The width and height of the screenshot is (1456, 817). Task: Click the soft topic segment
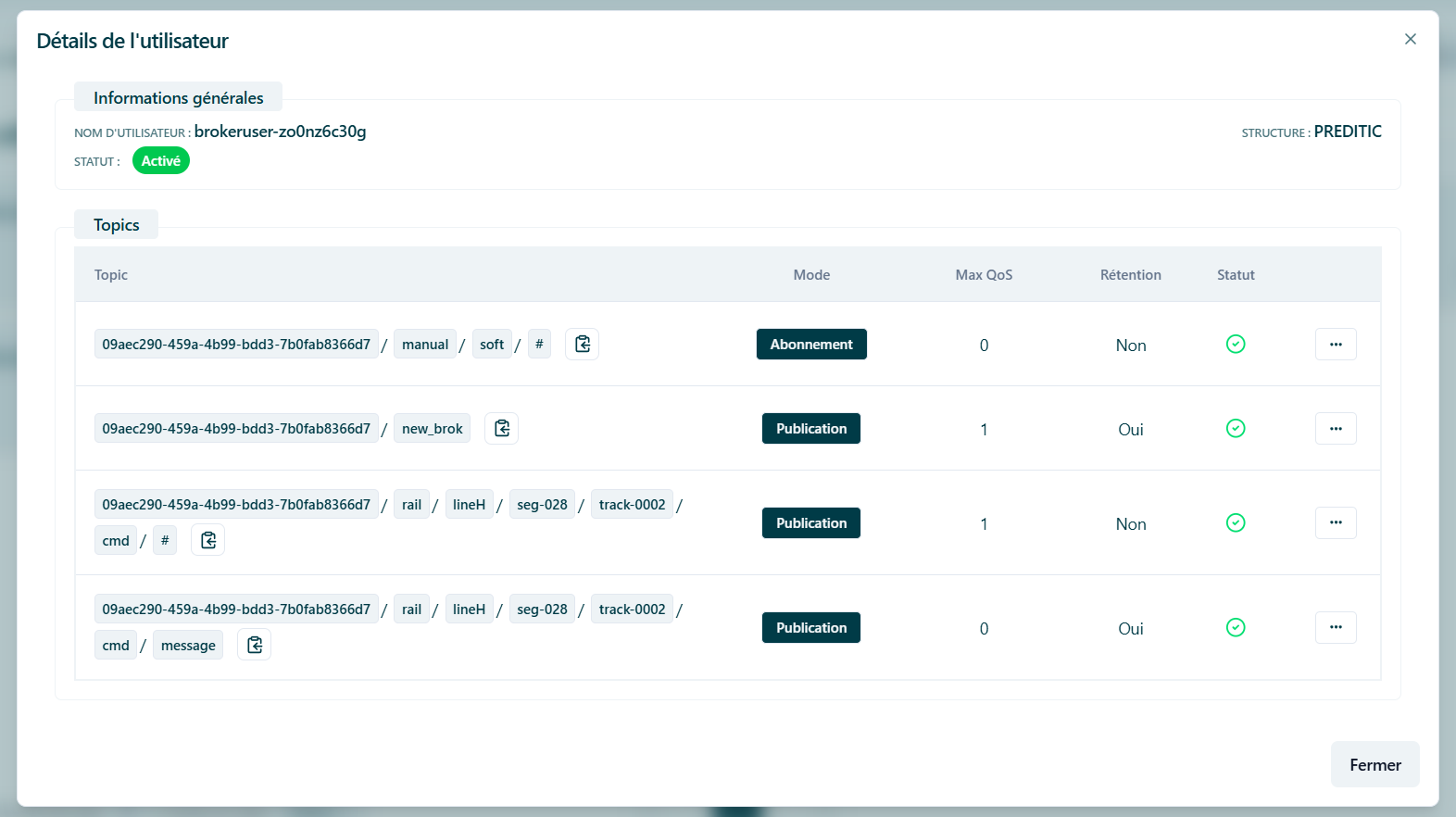(492, 345)
